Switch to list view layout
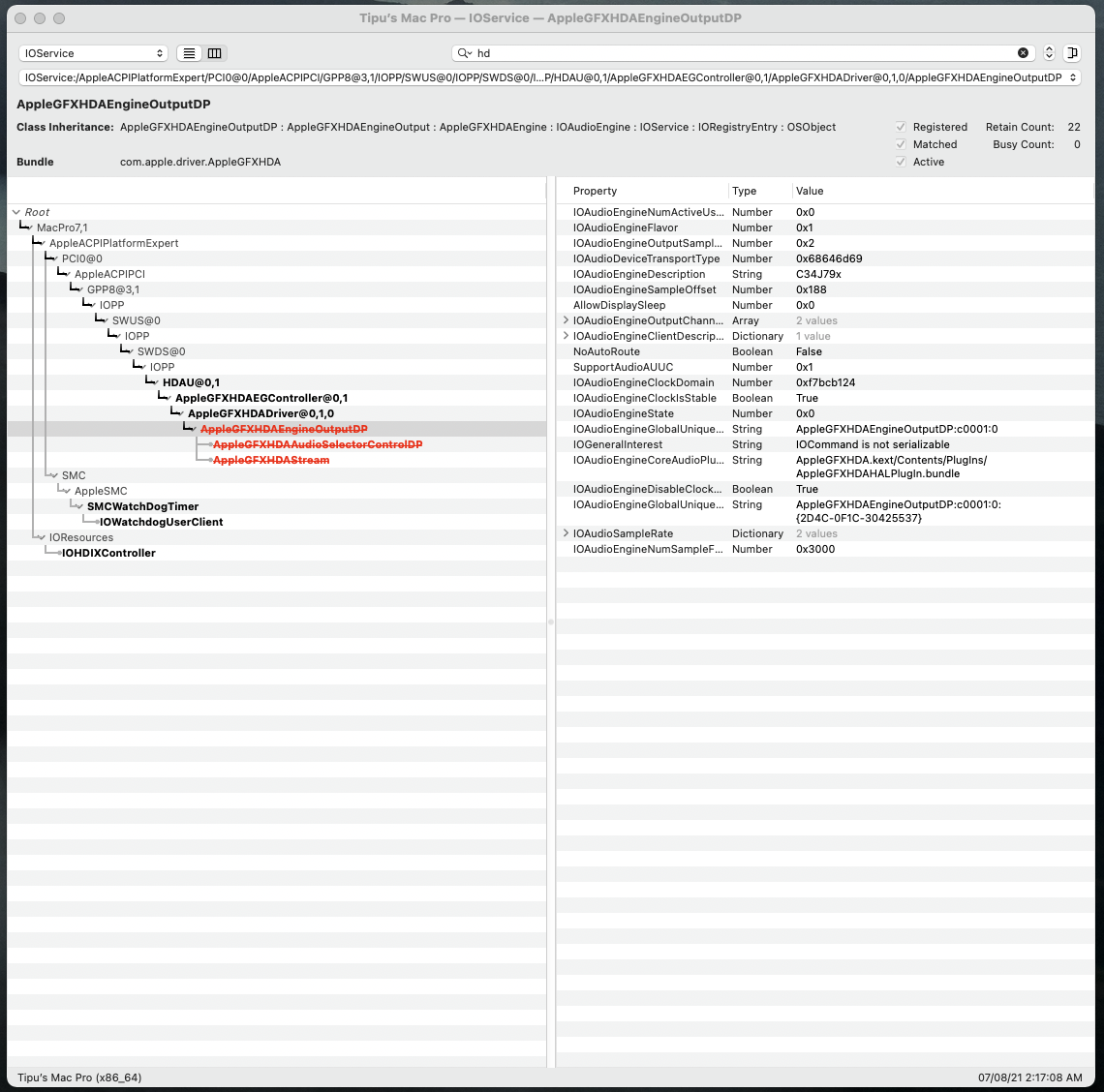Viewport: 1104px width, 1092px height. pyautogui.click(x=190, y=53)
